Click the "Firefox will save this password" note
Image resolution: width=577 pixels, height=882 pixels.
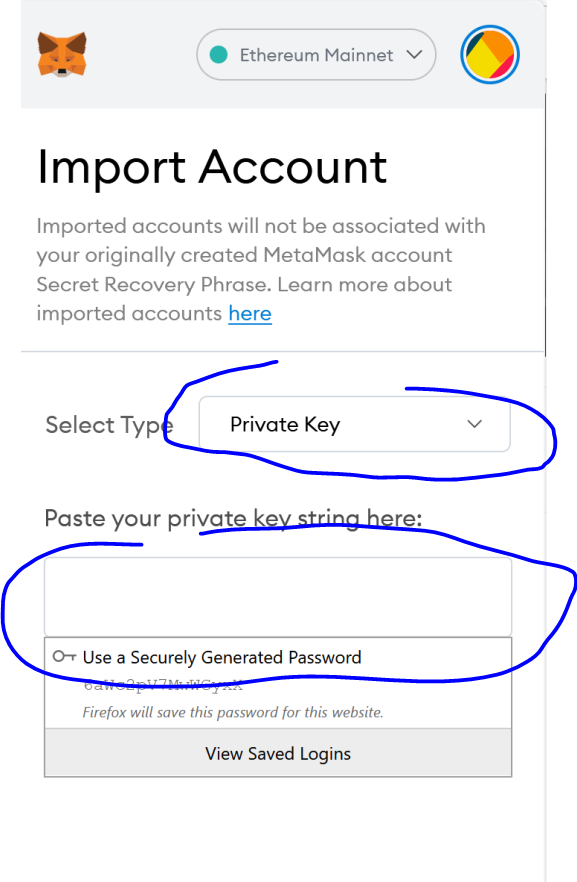(233, 712)
